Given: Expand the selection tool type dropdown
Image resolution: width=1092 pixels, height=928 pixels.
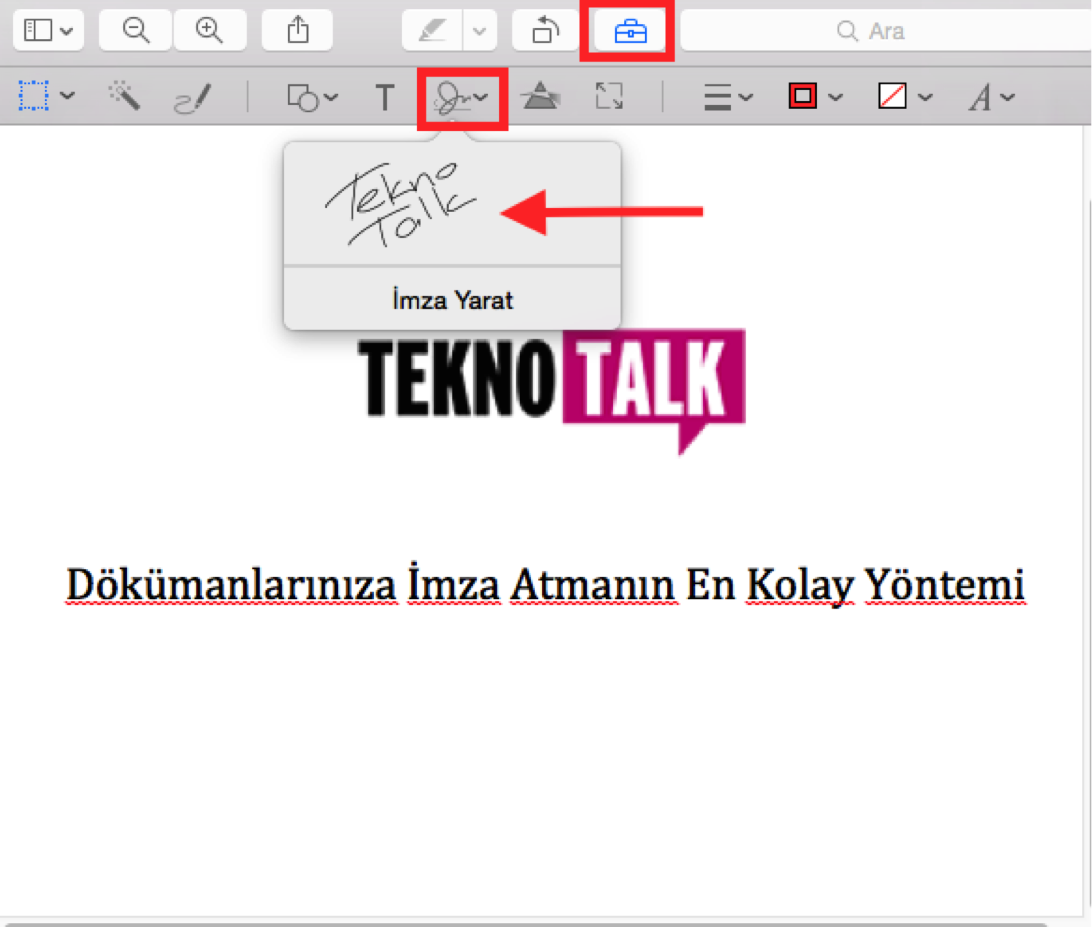Looking at the screenshot, I should (68, 96).
